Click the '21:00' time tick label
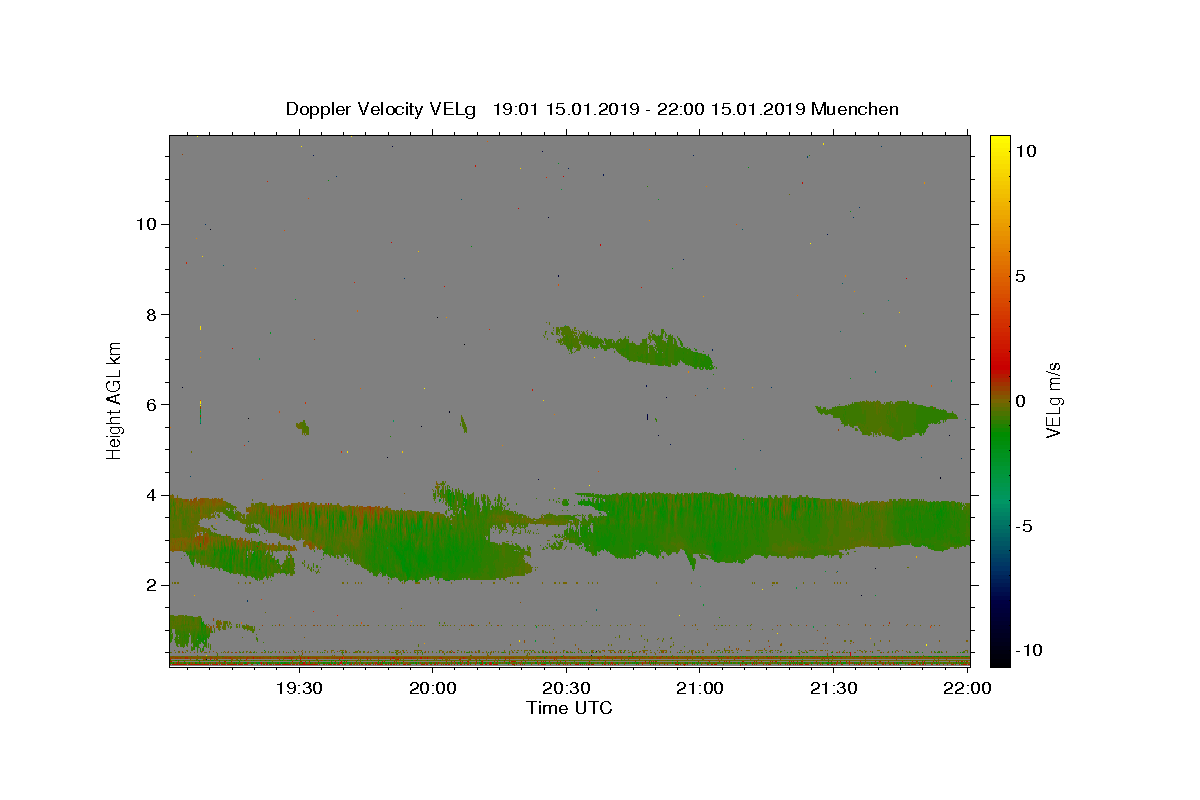1200x800 pixels. (700, 688)
